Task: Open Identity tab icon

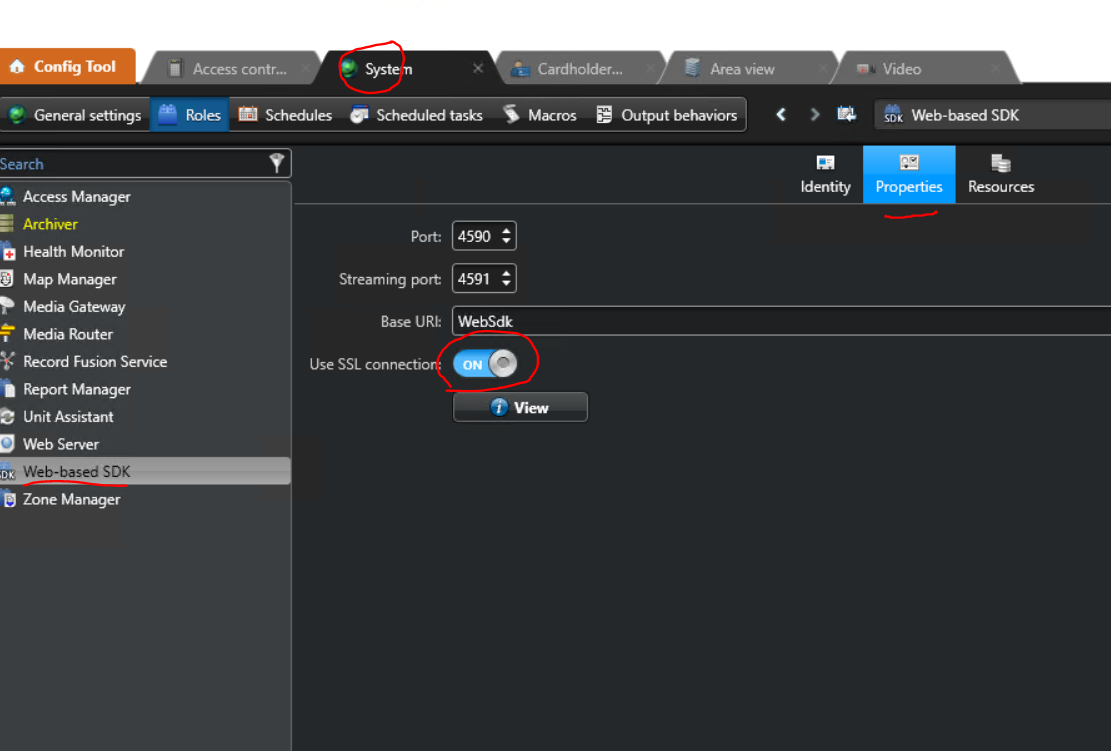Action: coord(825,163)
